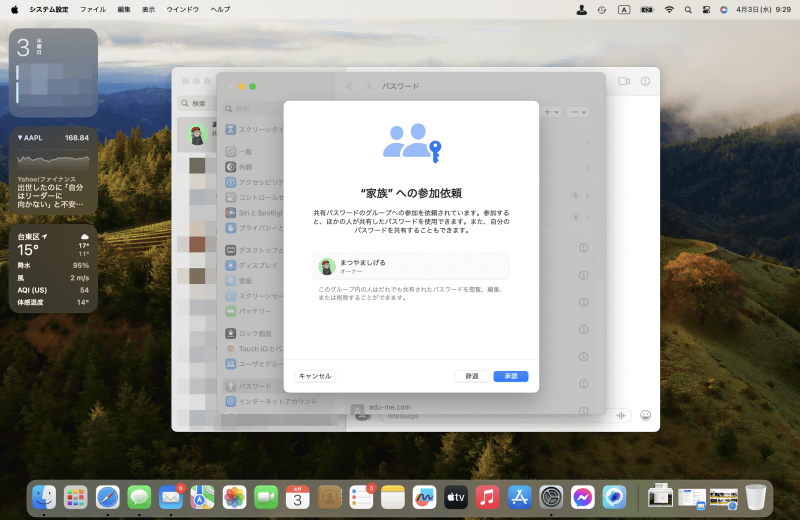Viewport: 800px width, 520px height.
Task: Open Spotlight search in menu bar
Action: [688, 9]
